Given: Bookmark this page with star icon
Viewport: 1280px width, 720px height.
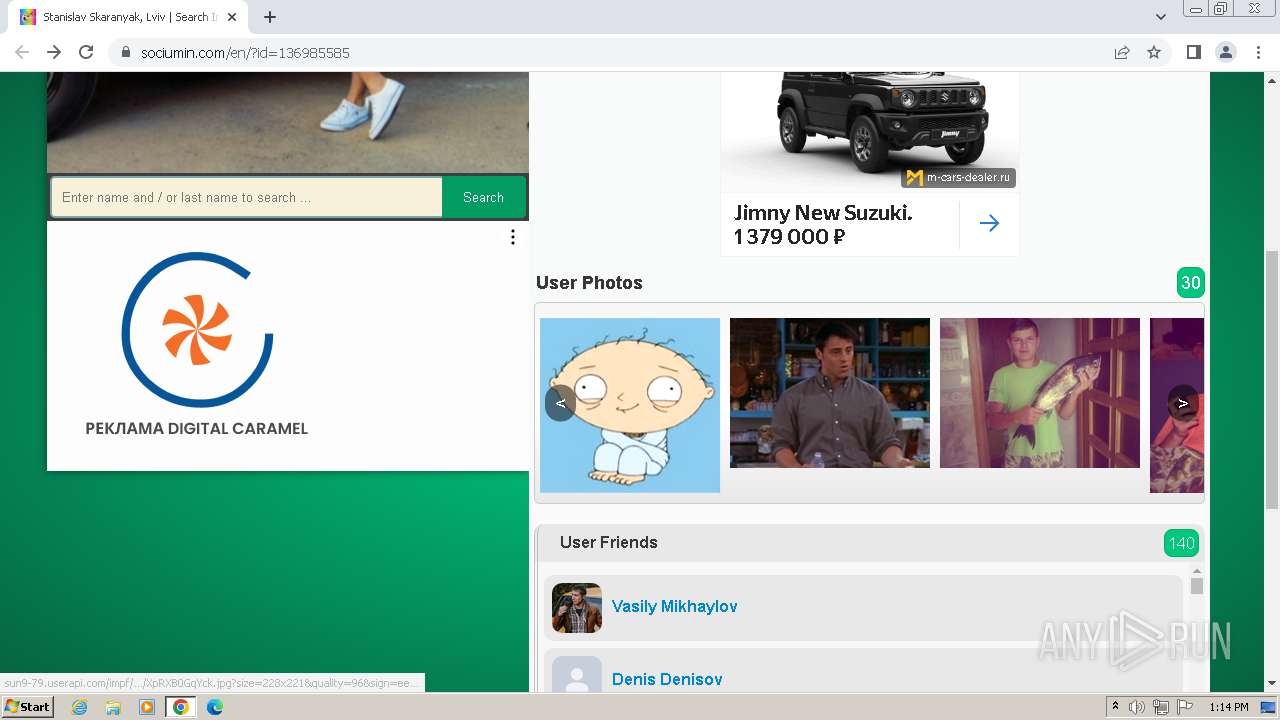Looking at the screenshot, I should [x=1154, y=52].
